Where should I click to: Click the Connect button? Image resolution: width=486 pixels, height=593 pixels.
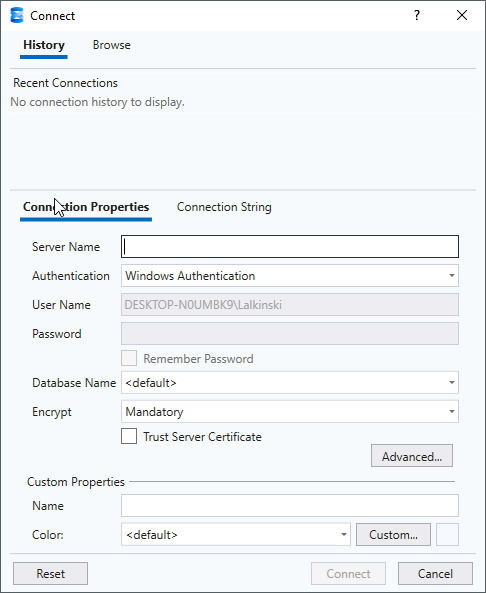tap(348, 574)
